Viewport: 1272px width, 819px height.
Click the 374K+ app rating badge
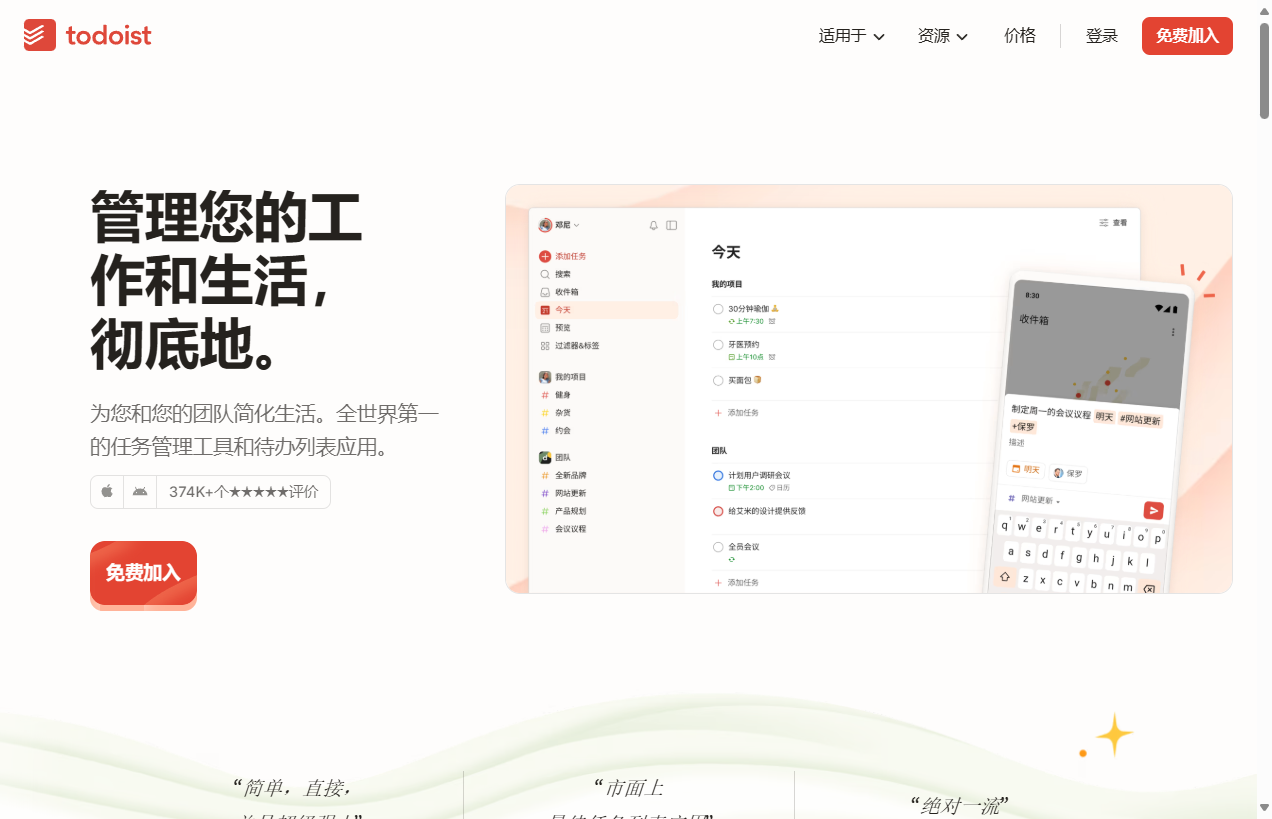(x=243, y=491)
